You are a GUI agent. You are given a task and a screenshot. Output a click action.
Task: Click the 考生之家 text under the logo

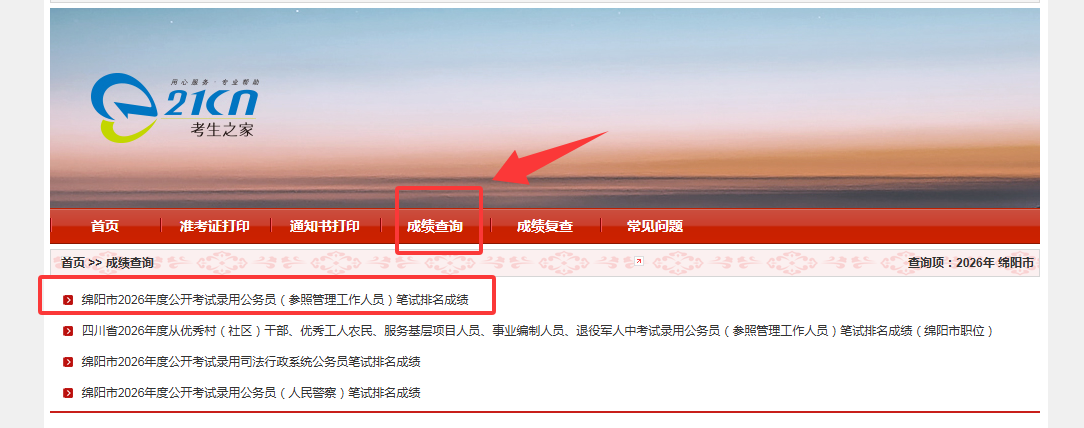[222, 129]
